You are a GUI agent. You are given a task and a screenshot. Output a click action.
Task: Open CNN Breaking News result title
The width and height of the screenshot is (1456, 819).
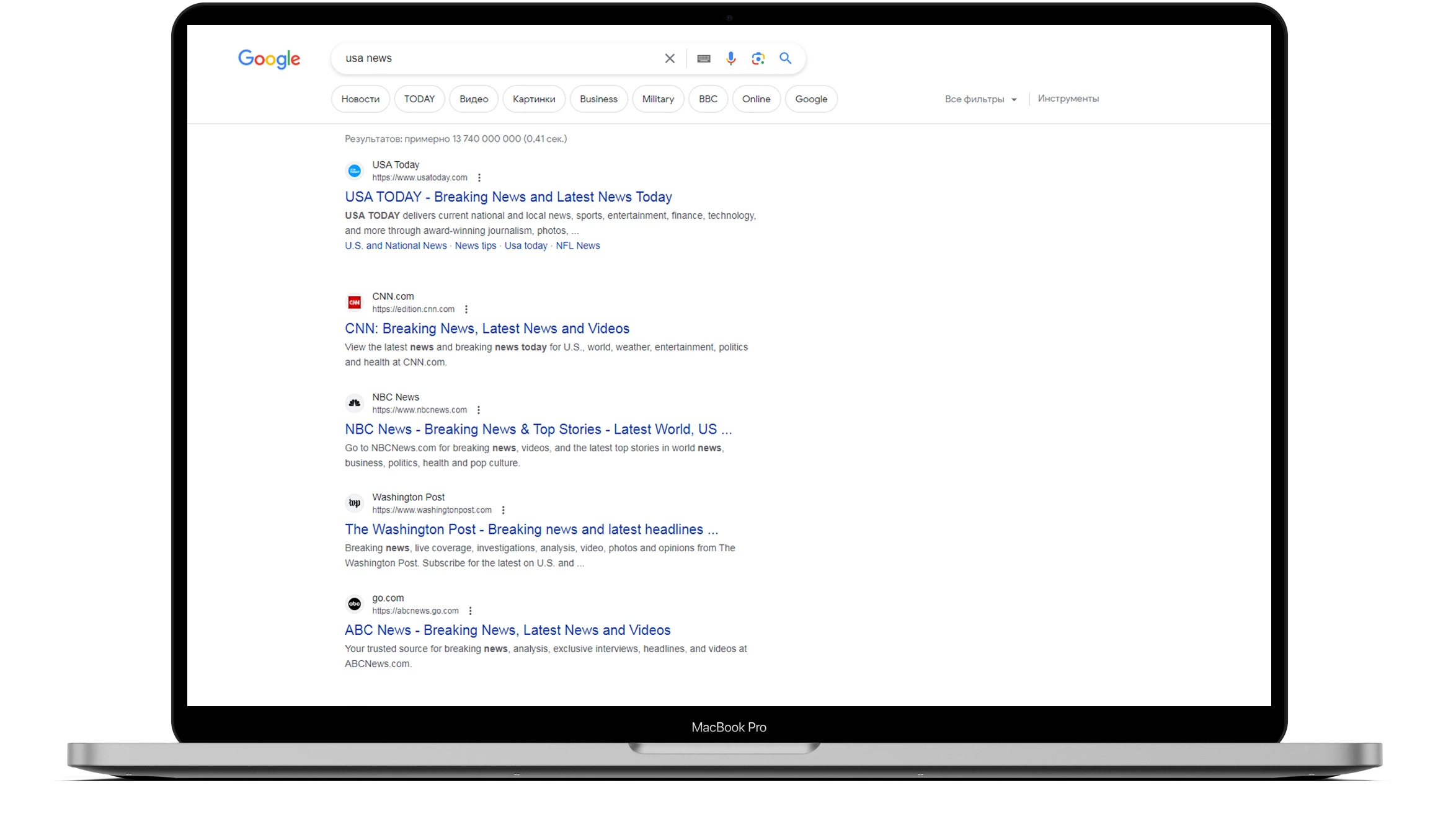pos(487,329)
